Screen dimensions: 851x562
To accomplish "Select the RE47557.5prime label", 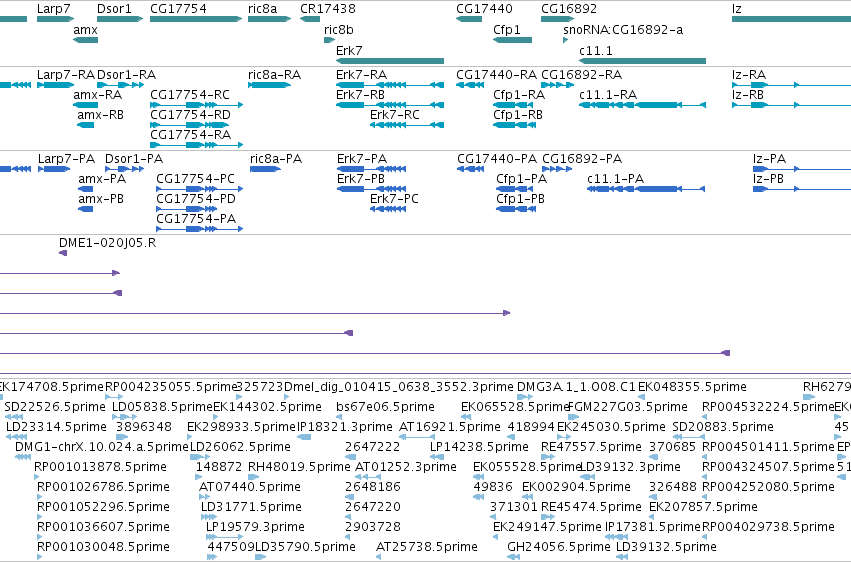I will tap(592, 447).
